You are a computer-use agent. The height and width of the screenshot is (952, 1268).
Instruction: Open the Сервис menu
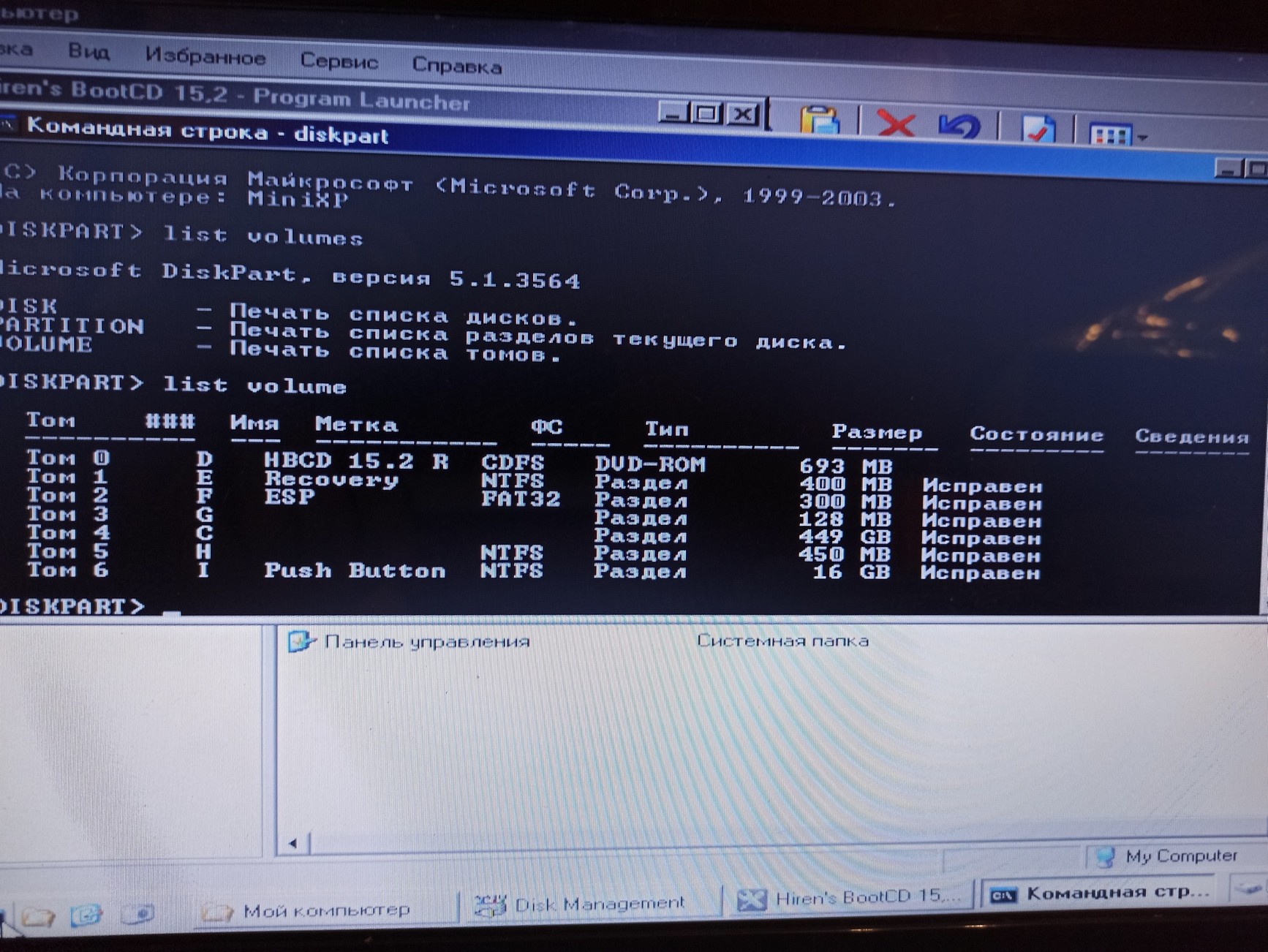[339, 61]
